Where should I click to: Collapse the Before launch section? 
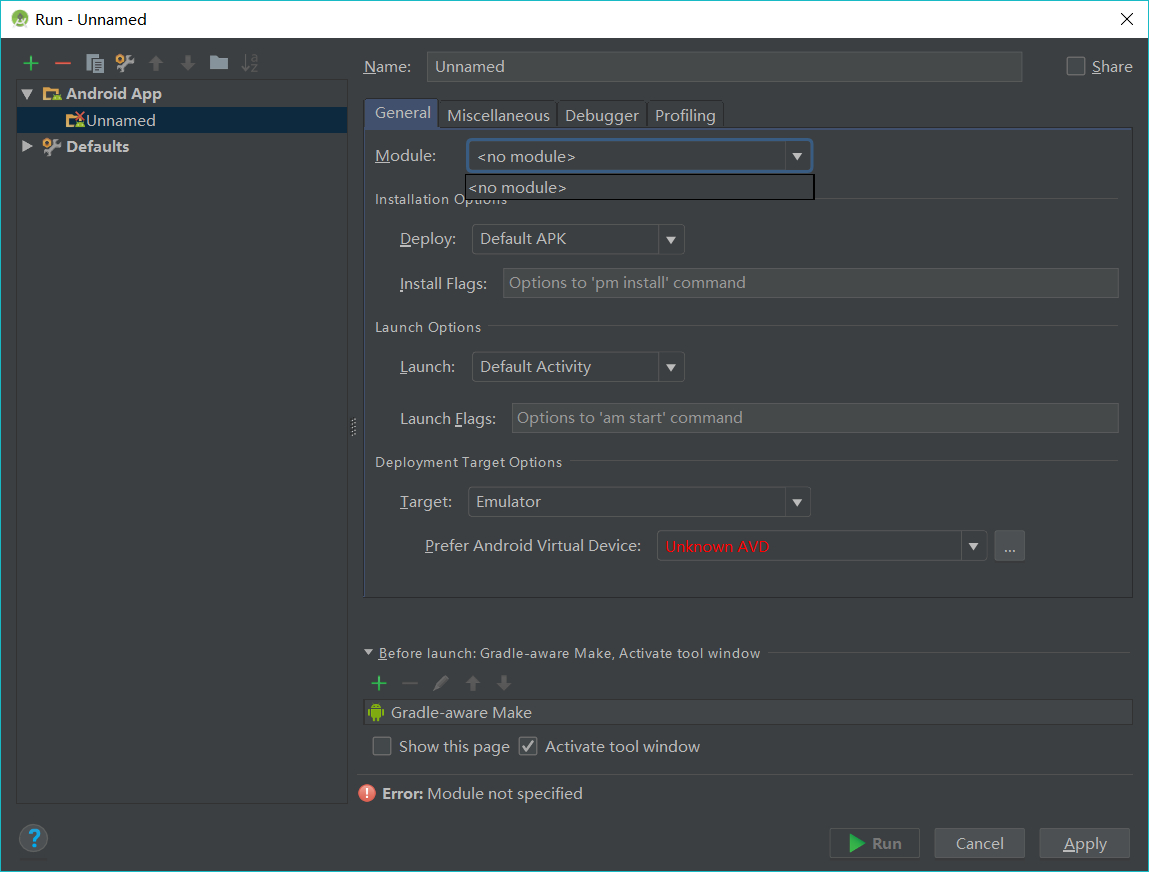coord(369,652)
